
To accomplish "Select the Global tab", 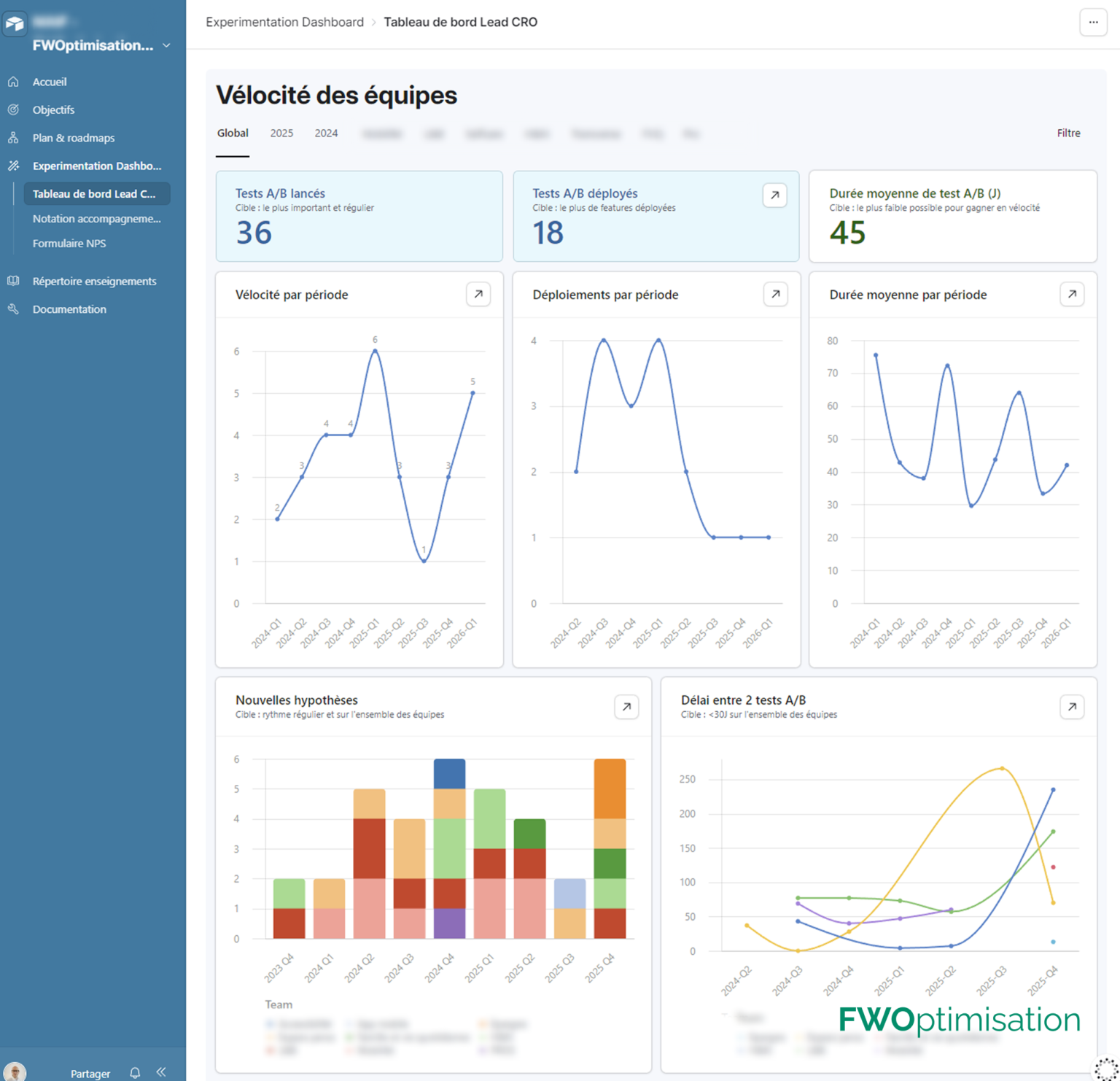I will point(233,133).
